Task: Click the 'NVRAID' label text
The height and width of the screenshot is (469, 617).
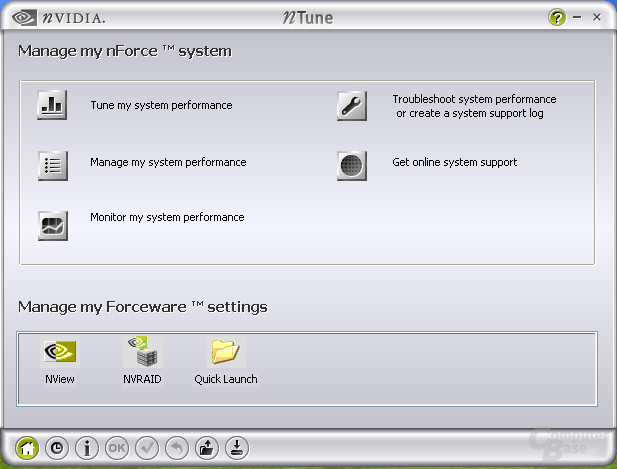Action: tap(142, 379)
